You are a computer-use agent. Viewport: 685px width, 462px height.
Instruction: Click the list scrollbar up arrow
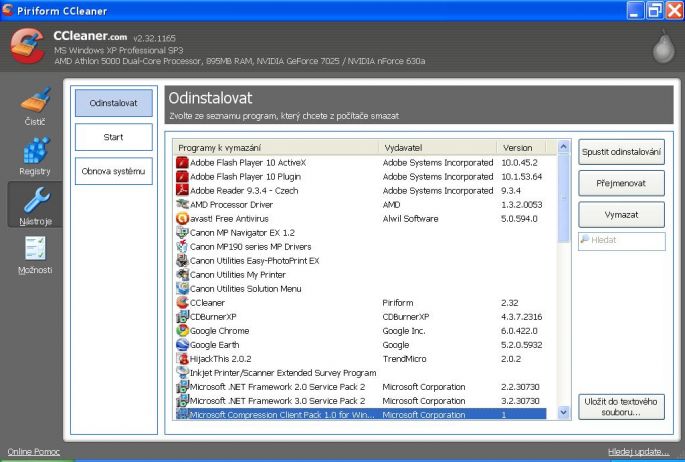pos(564,147)
